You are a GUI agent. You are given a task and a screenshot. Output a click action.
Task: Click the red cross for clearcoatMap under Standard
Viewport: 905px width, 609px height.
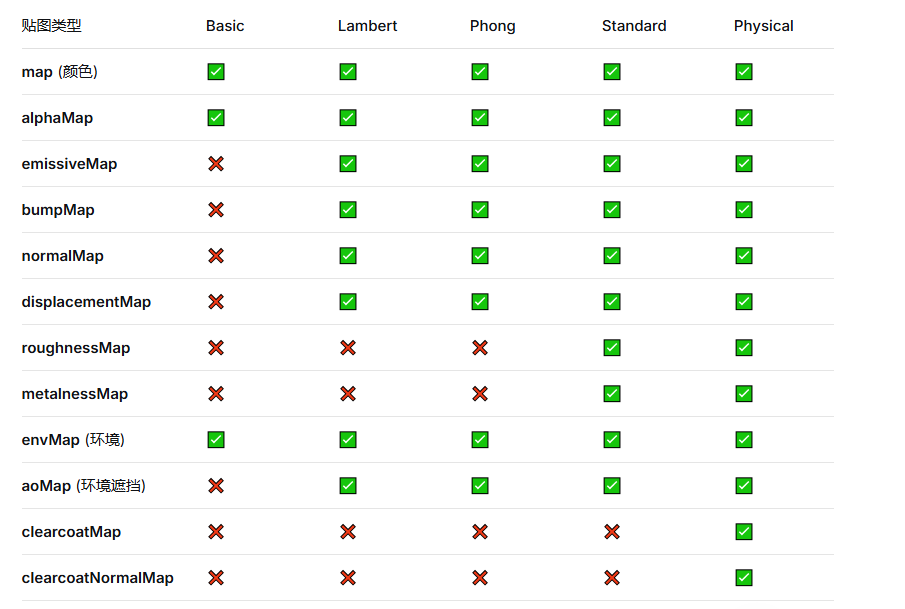(612, 532)
